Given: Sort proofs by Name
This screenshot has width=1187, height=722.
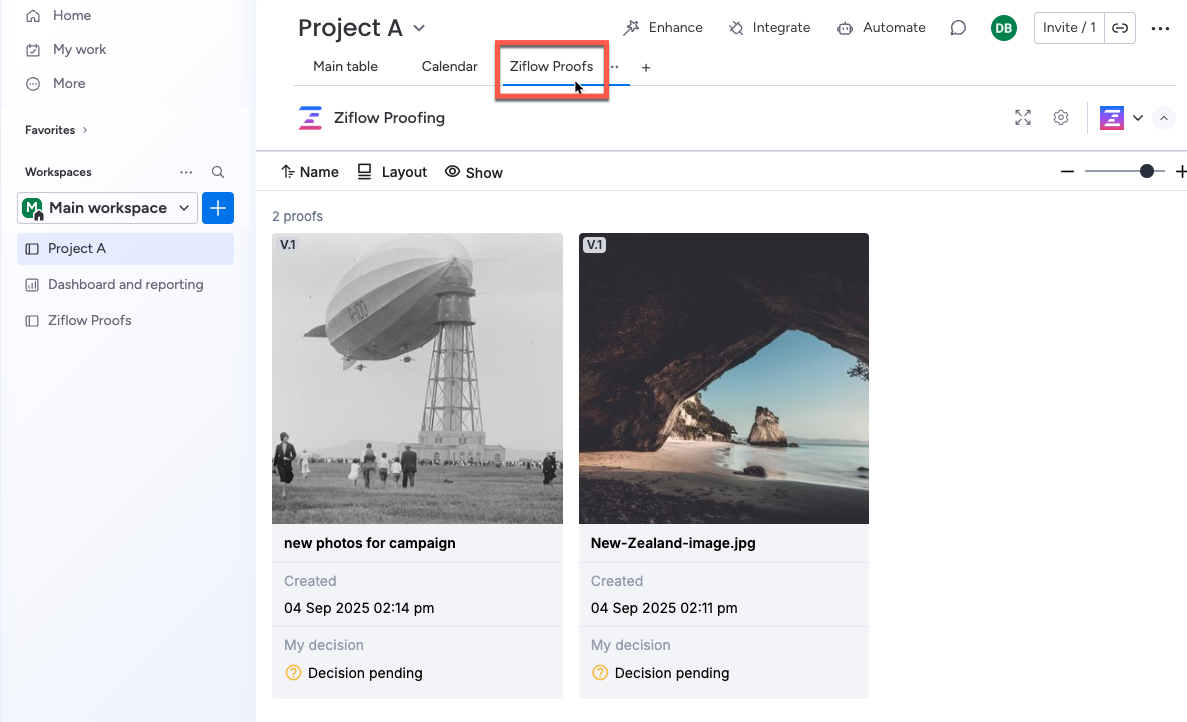Looking at the screenshot, I should click(x=309, y=171).
